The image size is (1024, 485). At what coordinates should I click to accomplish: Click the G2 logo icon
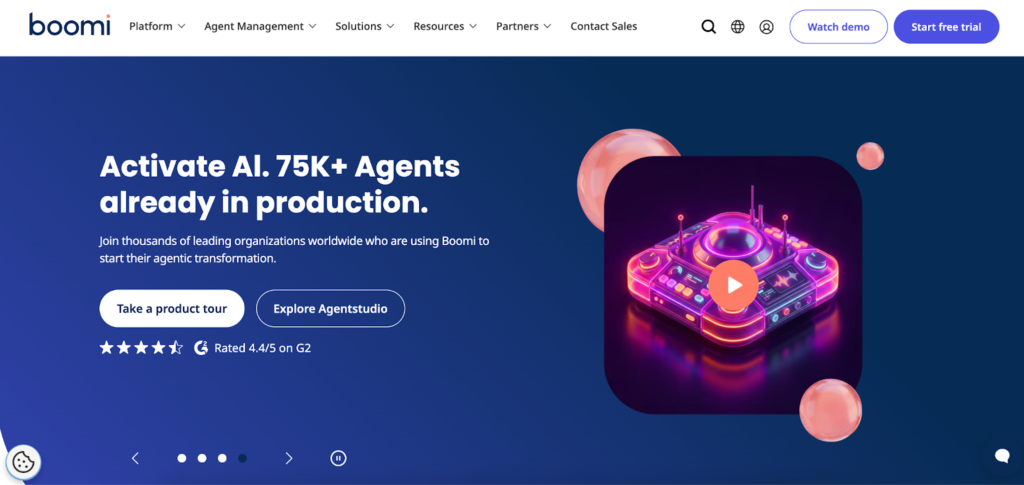[x=201, y=348]
